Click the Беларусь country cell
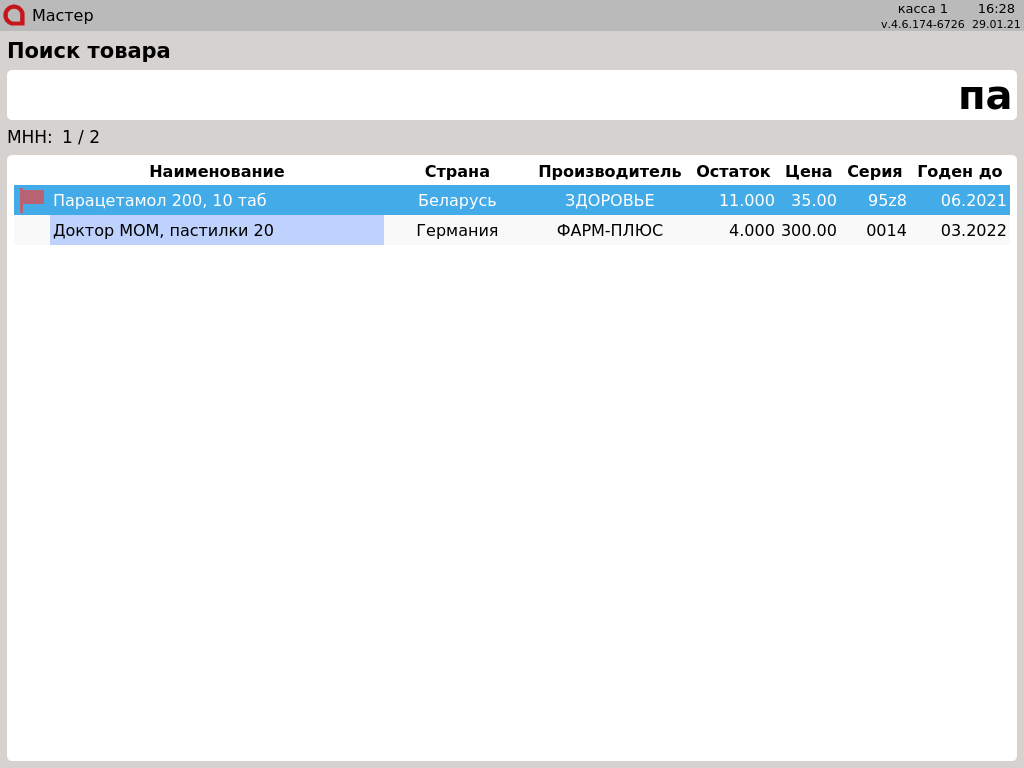The height and width of the screenshot is (768, 1024). click(457, 200)
